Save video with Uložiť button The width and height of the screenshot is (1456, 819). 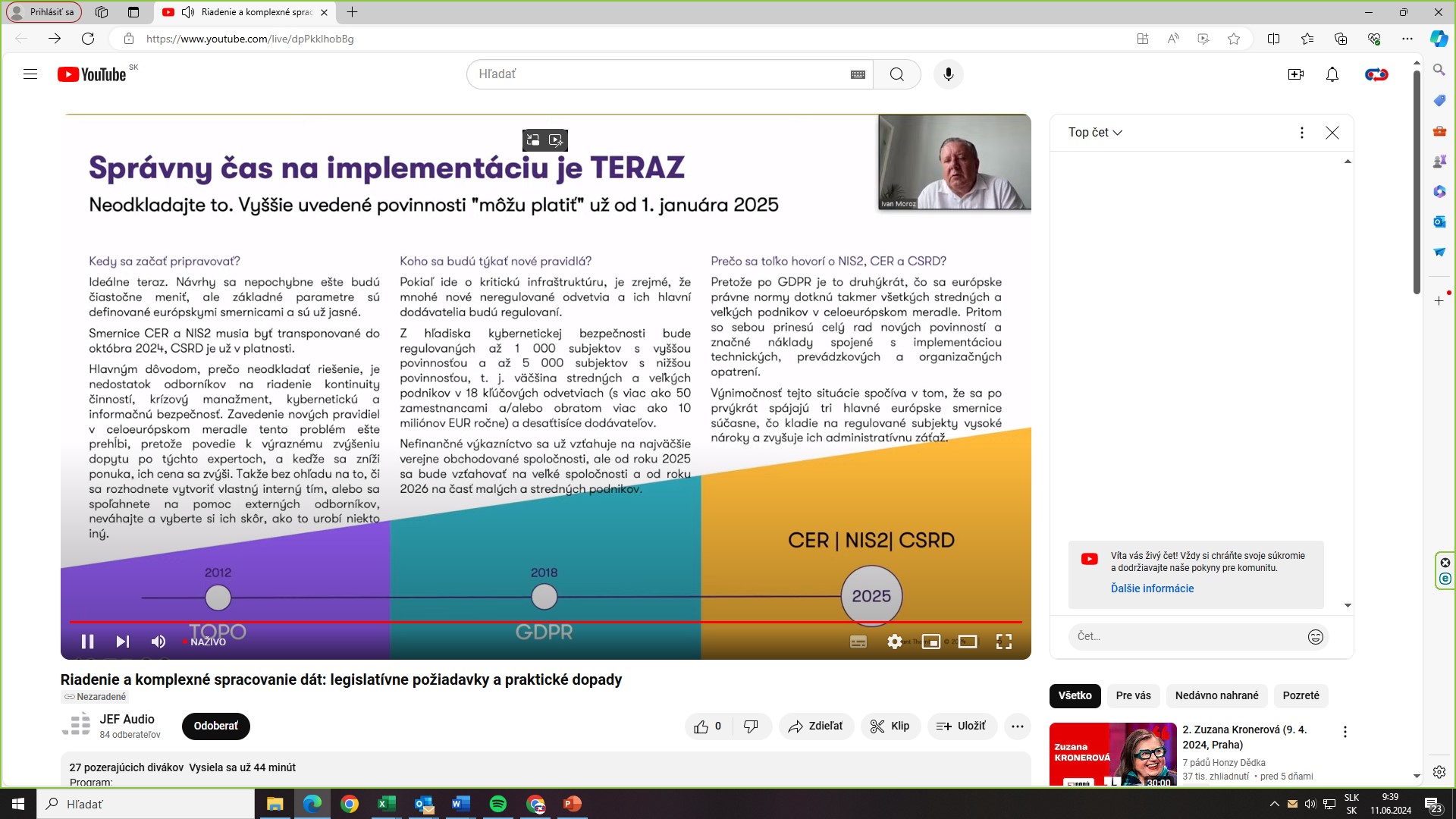tap(962, 726)
